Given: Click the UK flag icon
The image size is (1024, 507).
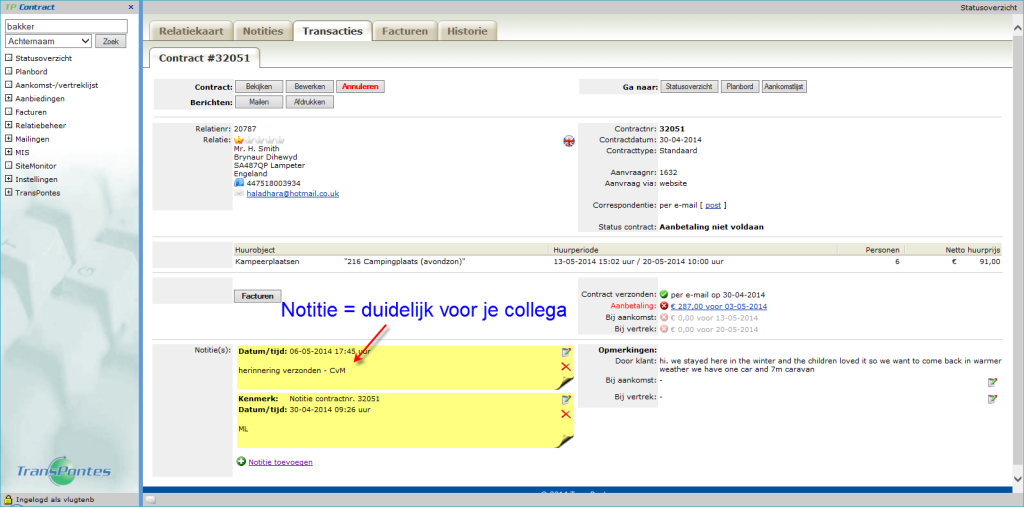Looking at the screenshot, I should [569, 140].
